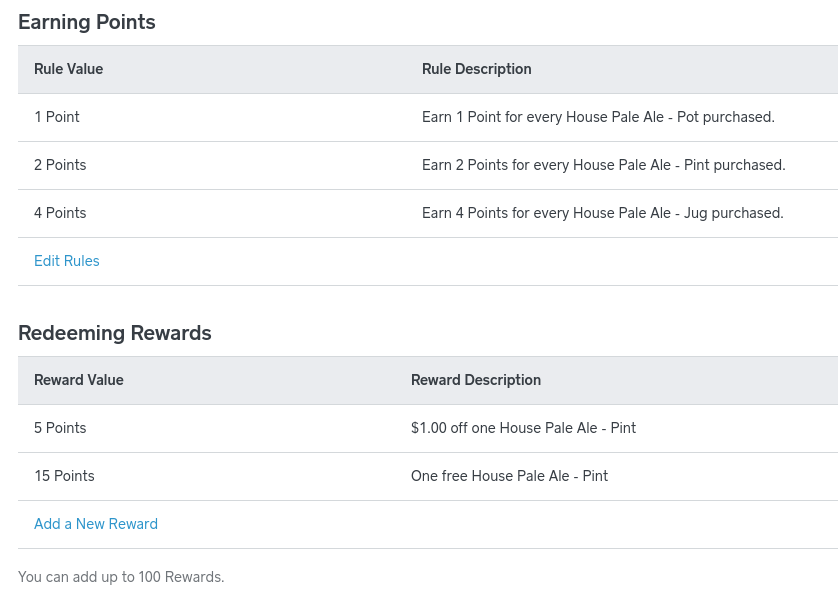Click the Earning Points section heading

(87, 22)
